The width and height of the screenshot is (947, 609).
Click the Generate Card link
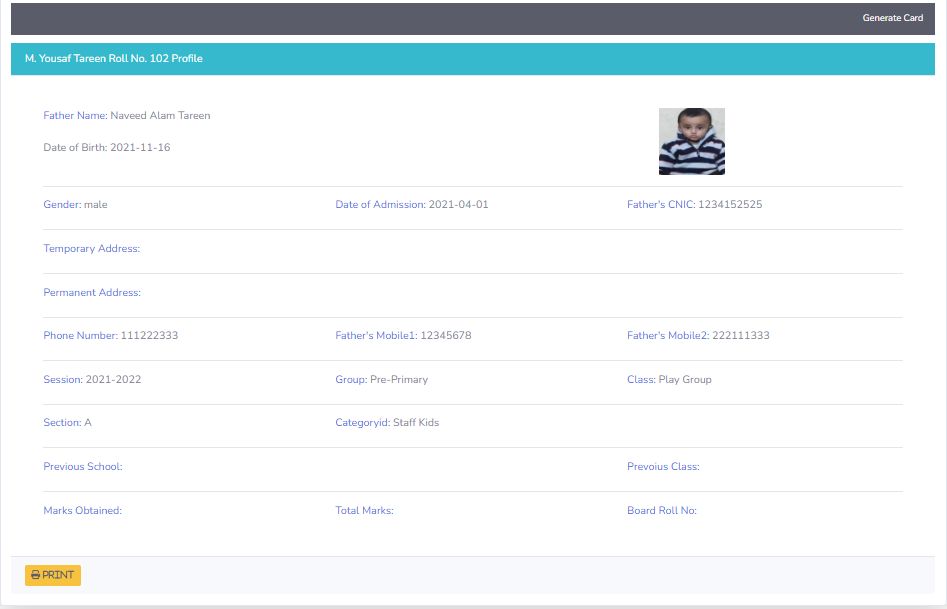click(x=892, y=18)
